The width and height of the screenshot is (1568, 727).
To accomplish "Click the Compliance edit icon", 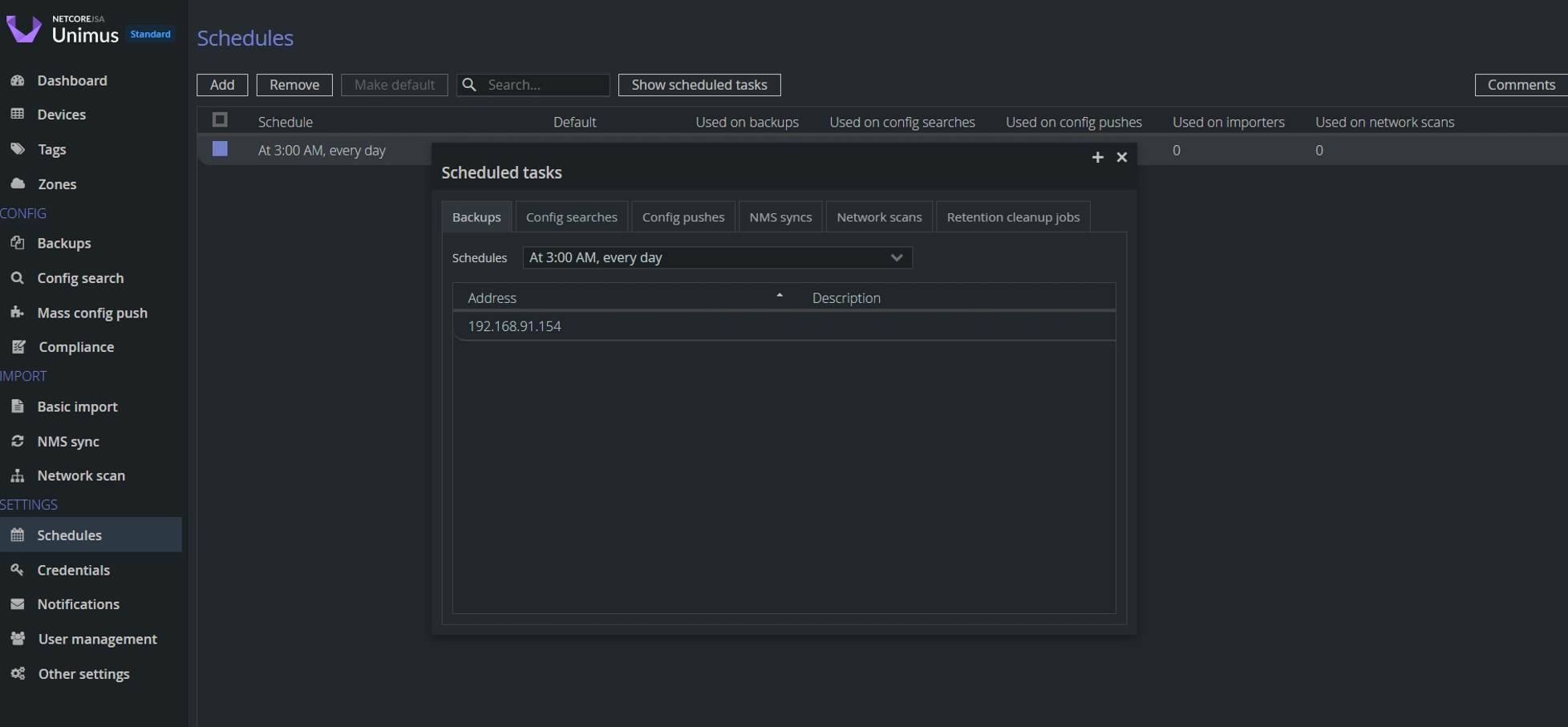I will pos(18,347).
